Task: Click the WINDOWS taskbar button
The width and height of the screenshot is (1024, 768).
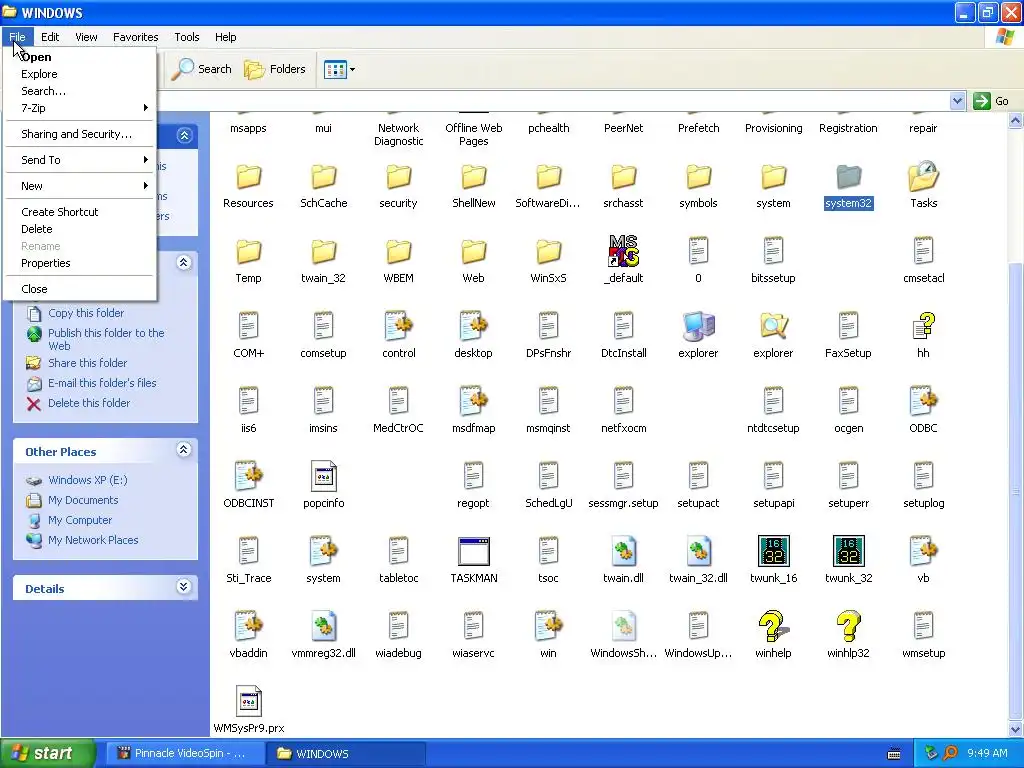Action: pos(346,753)
